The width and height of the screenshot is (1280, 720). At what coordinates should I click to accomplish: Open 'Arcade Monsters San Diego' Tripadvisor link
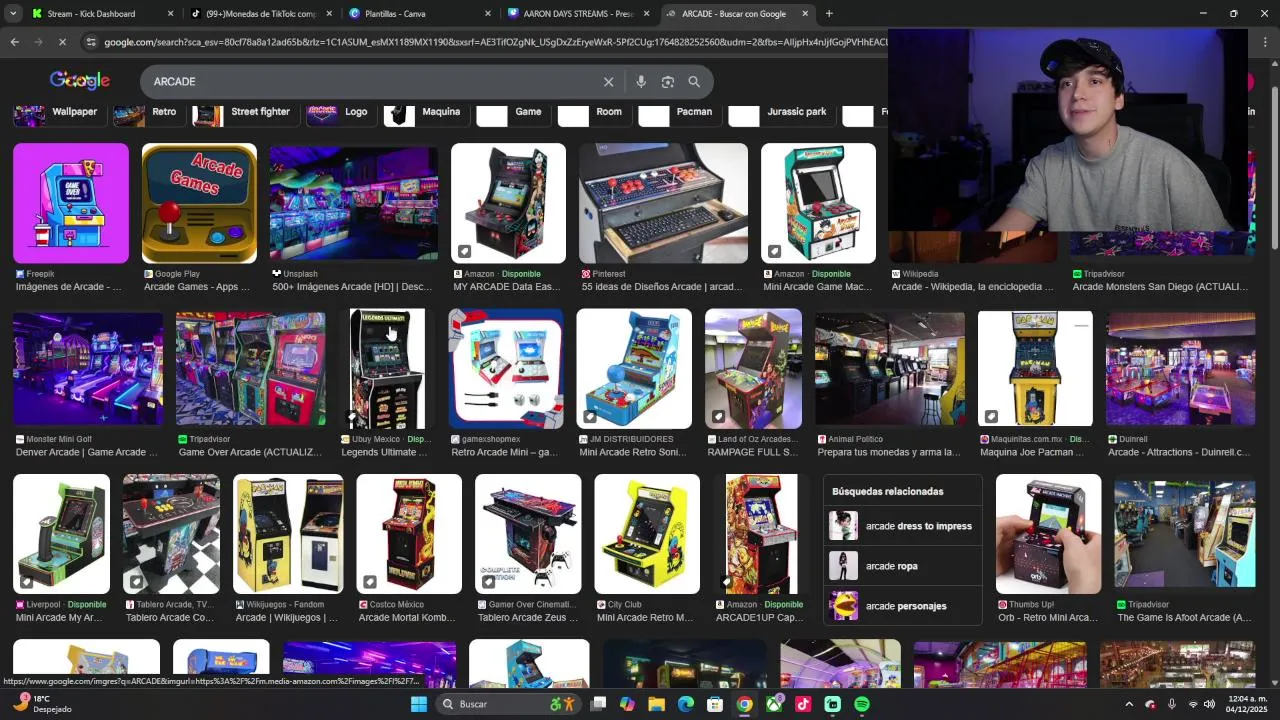tap(1160, 287)
